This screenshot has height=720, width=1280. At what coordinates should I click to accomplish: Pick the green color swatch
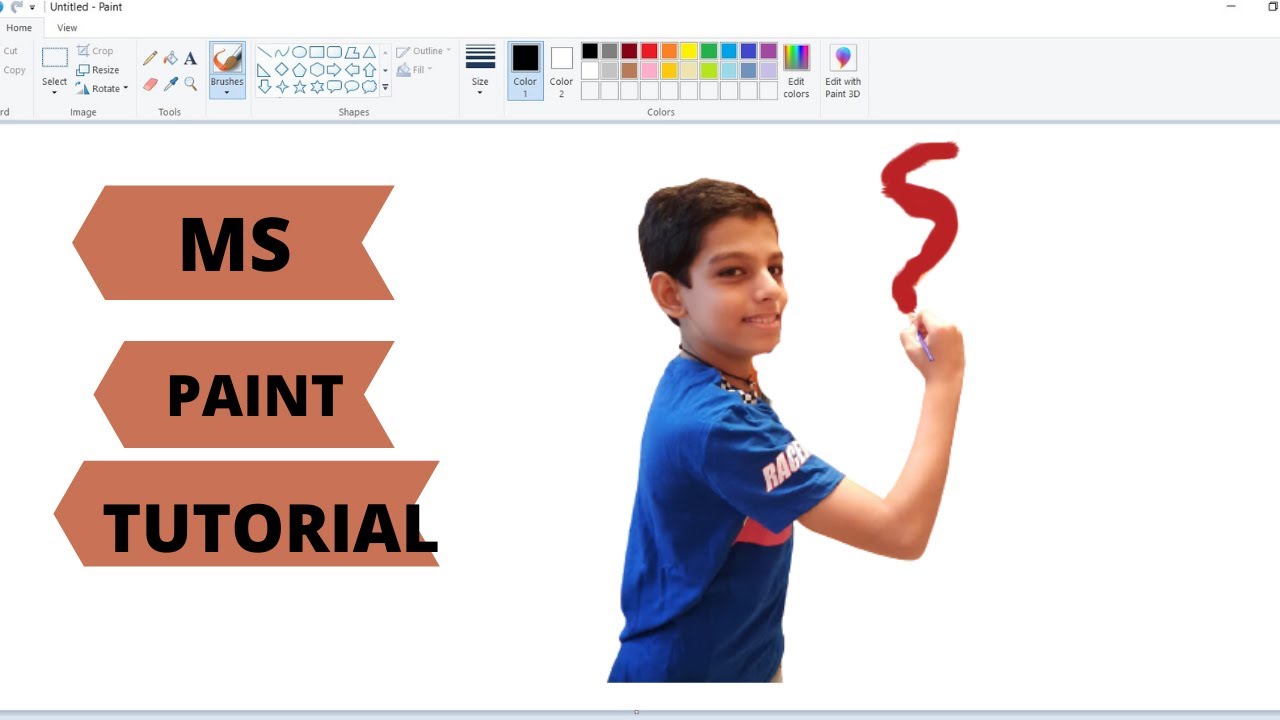[x=709, y=51]
